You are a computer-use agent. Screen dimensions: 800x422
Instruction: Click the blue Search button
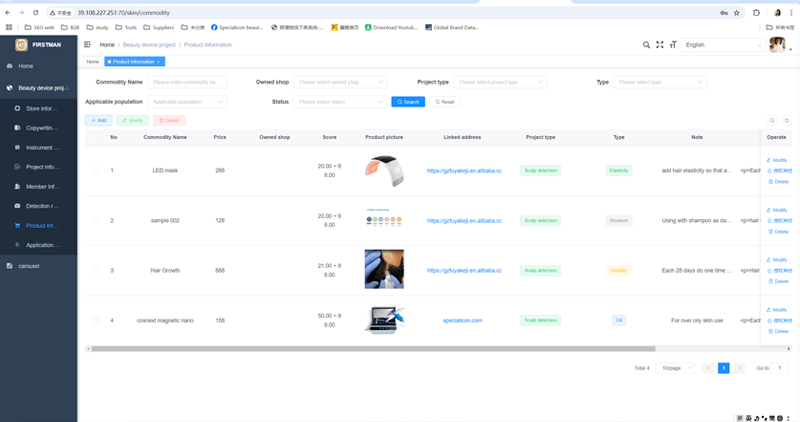tap(408, 102)
